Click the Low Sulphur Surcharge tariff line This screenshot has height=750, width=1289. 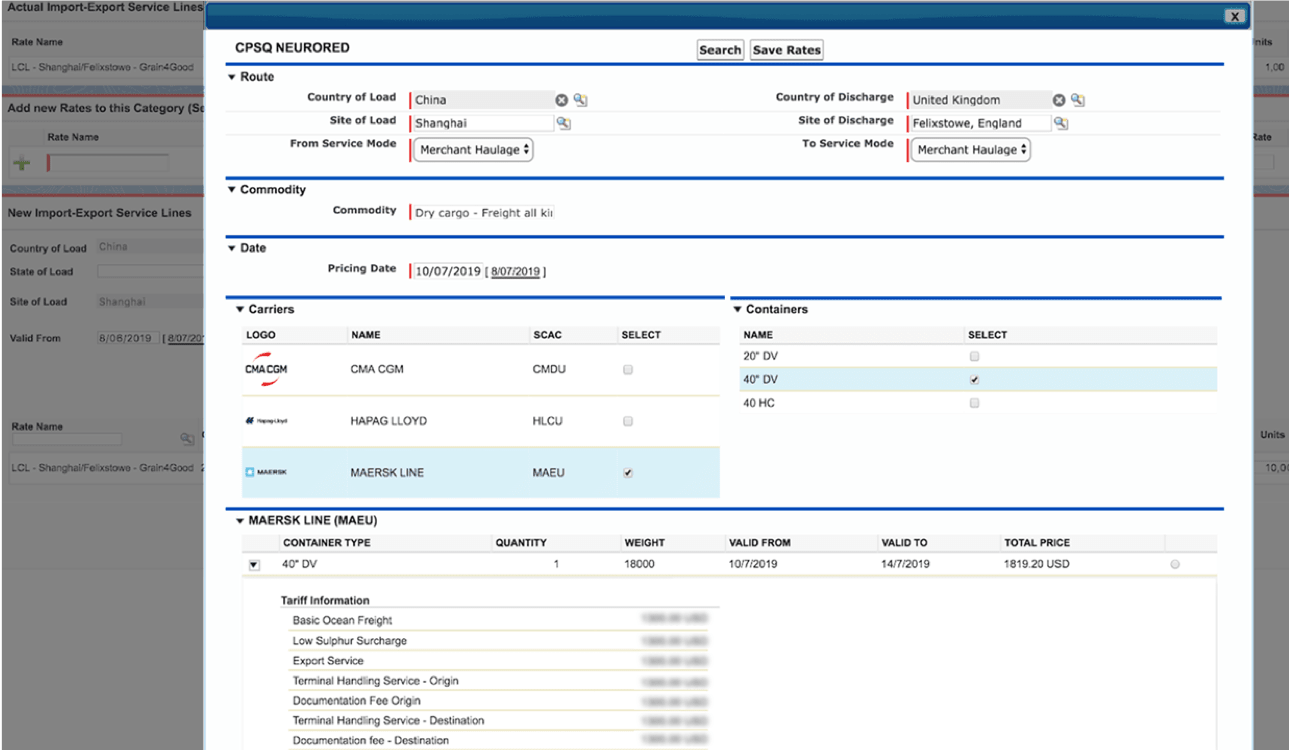click(500, 641)
